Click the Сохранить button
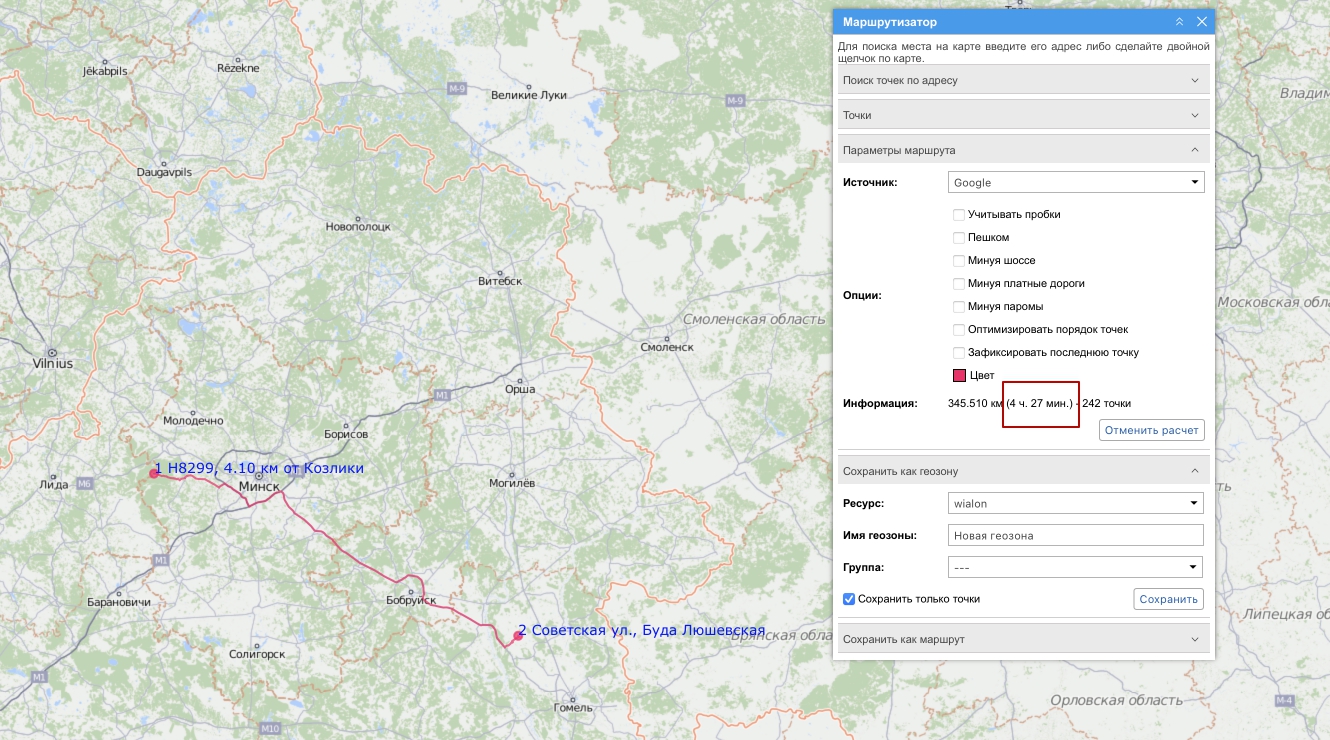 point(1168,599)
